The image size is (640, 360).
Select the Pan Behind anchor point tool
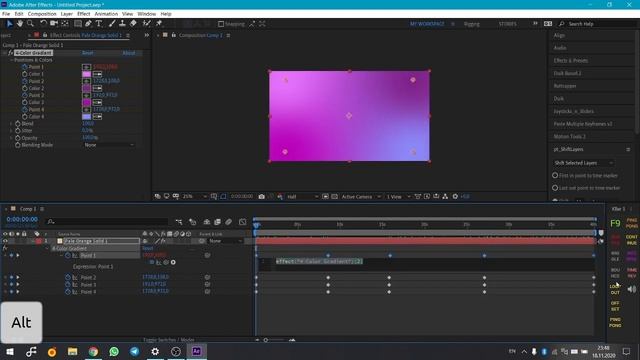coord(64,24)
